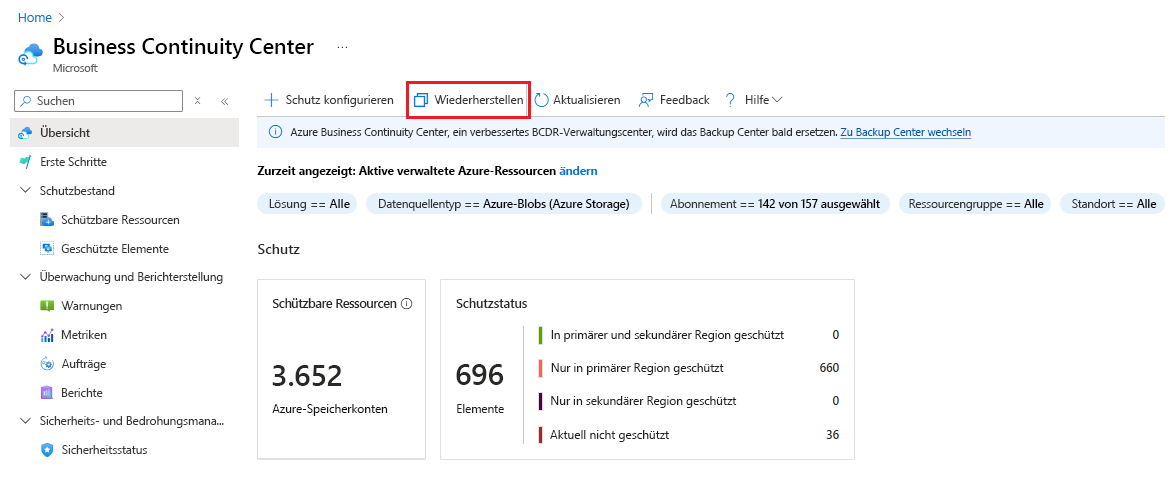
Task: Click the Aktualisieren label
Action: pos(587,100)
